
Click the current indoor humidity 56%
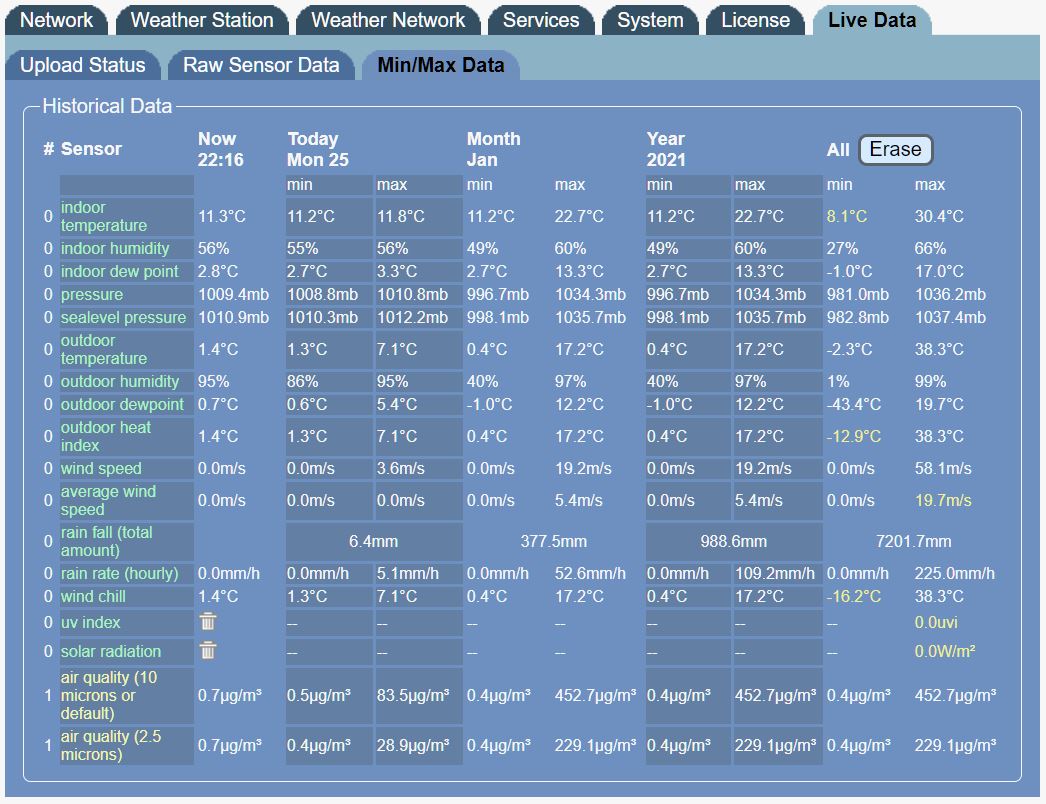pyautogui.click(x=213, y=248)
